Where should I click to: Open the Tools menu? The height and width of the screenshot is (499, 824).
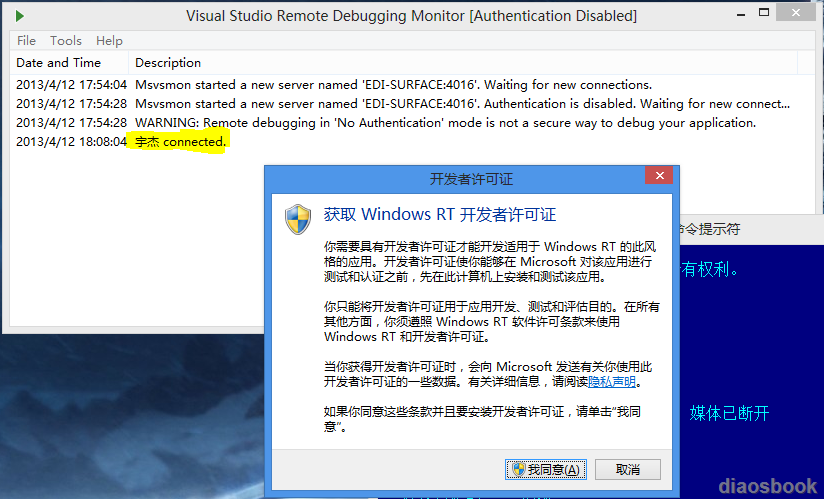tap(66, 40)
